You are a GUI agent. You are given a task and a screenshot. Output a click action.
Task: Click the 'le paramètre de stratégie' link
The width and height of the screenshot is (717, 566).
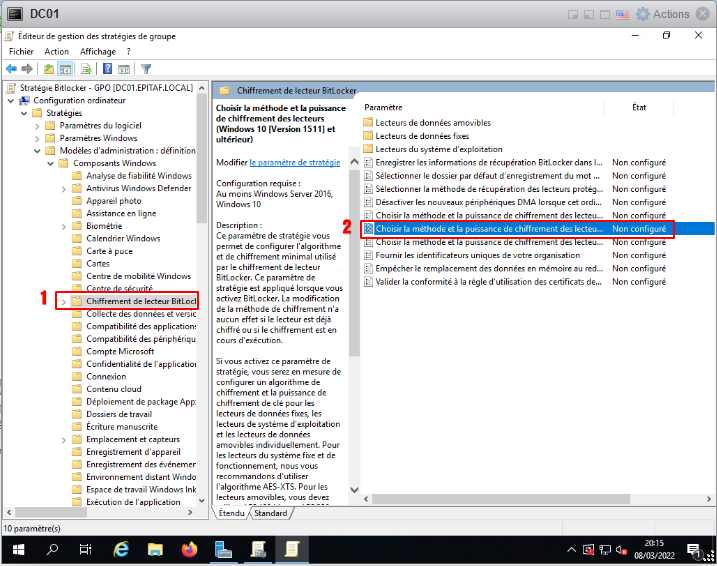point(294,162)
